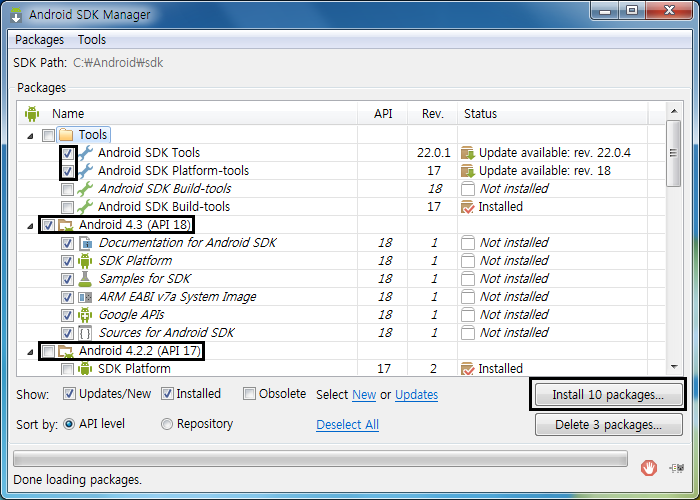700x500 pixels.
Task: Click the Installed status icon of API 17 SDK Platform
Action: point(468,369)
